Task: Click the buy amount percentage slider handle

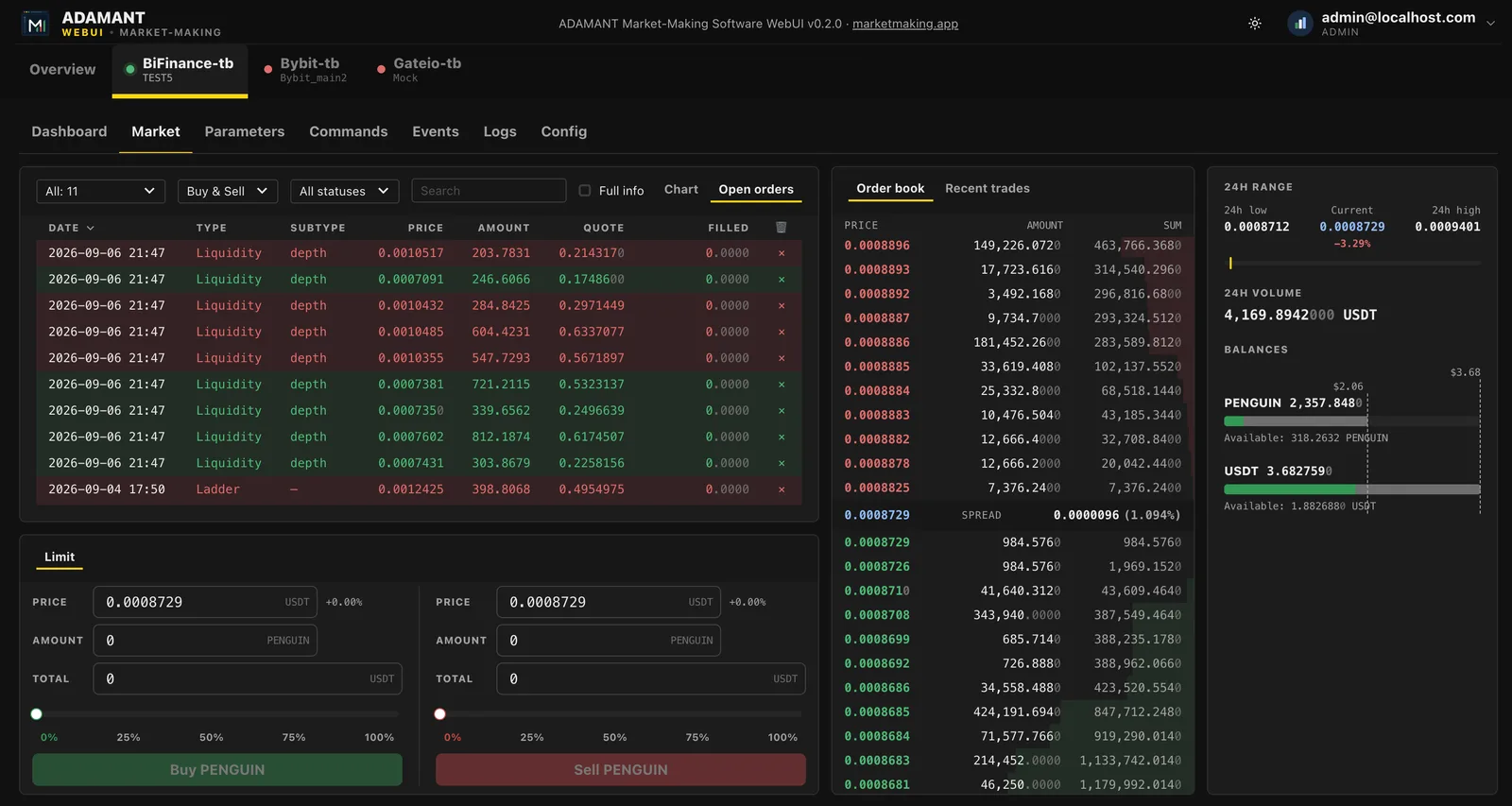Action: [x=36, y=714]
